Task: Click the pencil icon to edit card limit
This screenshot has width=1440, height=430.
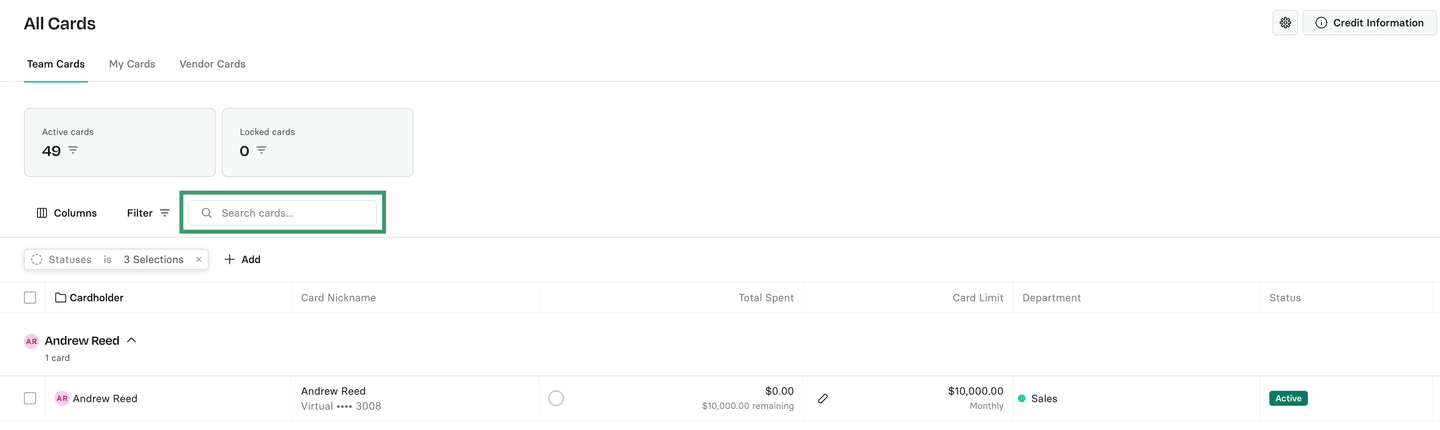Action: 823,398
